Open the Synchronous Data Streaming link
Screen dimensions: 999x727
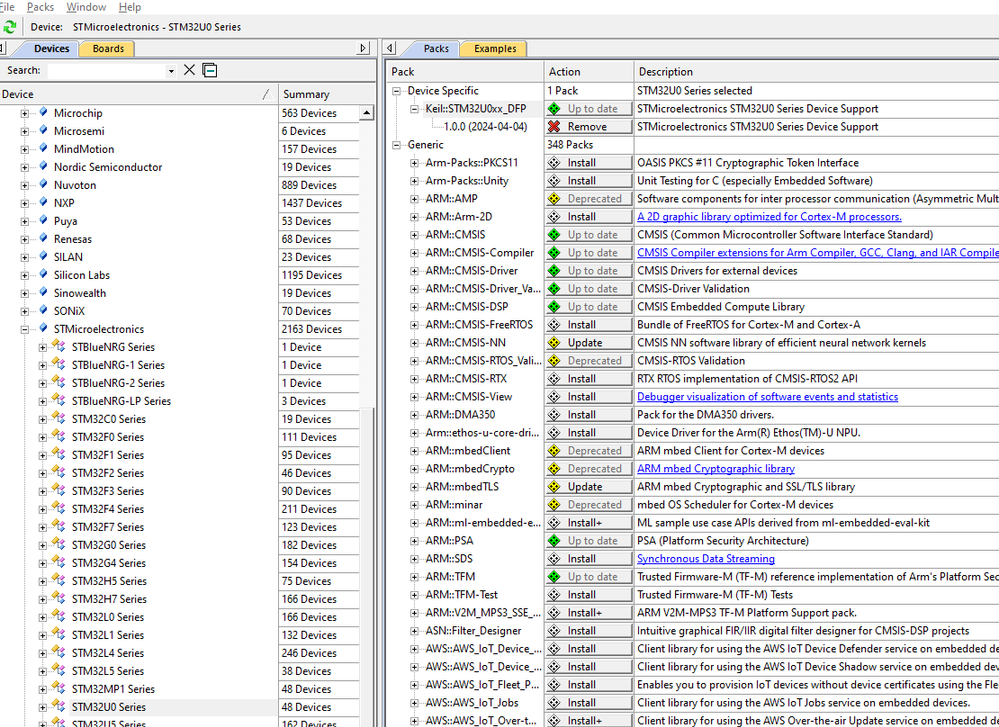point(705,559)
